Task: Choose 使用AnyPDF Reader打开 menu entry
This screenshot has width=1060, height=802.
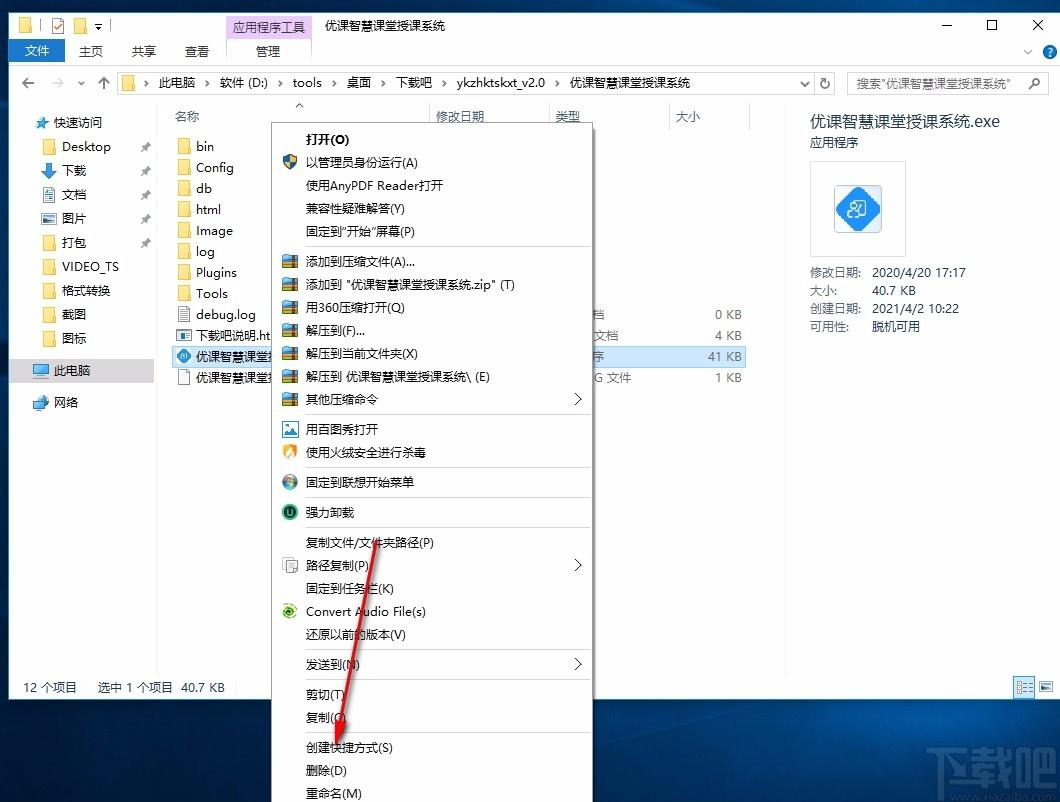Action: [x=374, y=185]
